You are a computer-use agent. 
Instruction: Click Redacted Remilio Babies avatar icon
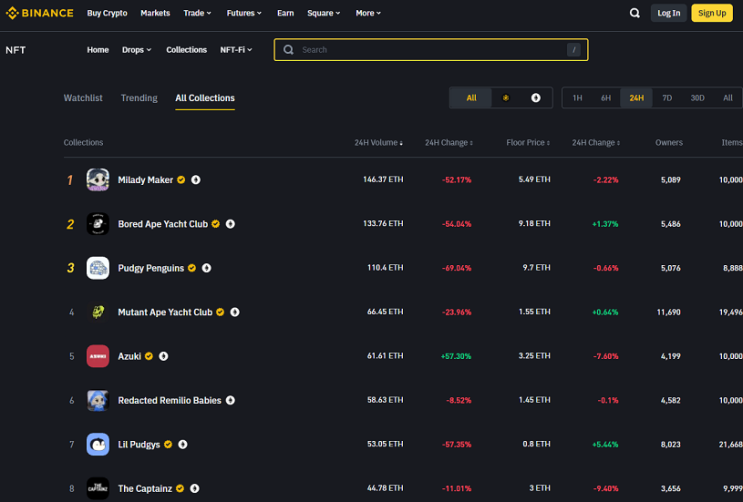tap(98, 400)
